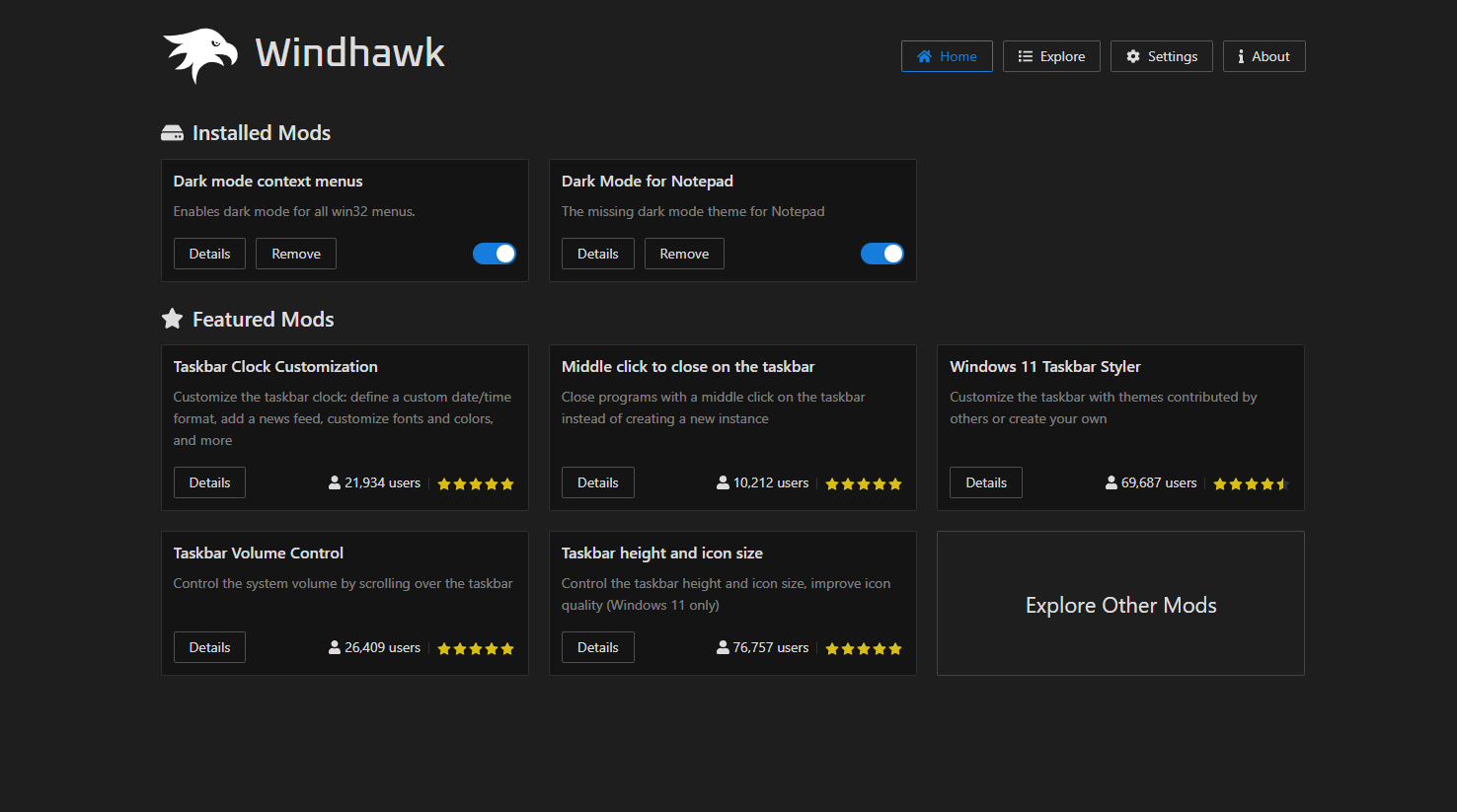Click 'The missing dark mode theme for Notepad' text
1457x812 pixels.
pyautogui.click(x=693, y=211)
